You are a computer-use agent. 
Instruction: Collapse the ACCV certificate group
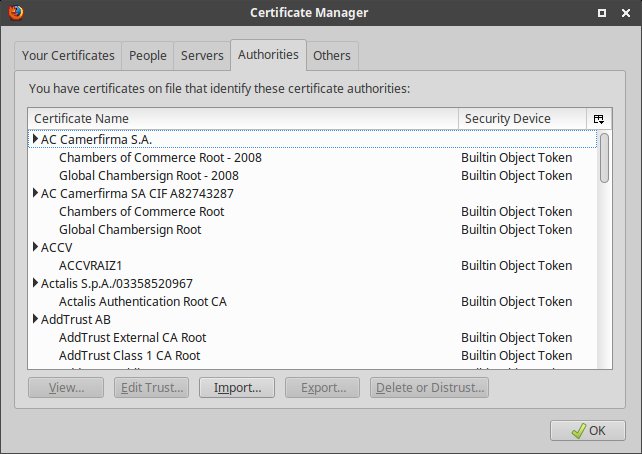(x=37, y=248)
